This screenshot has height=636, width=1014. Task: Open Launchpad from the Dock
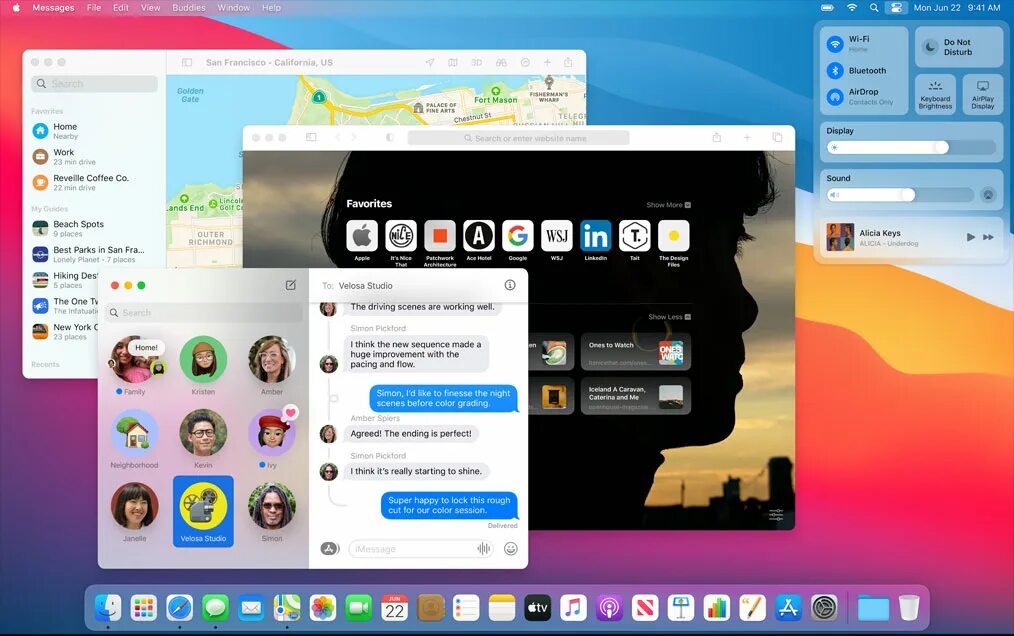pyautogui.click(x=144, y=607)
